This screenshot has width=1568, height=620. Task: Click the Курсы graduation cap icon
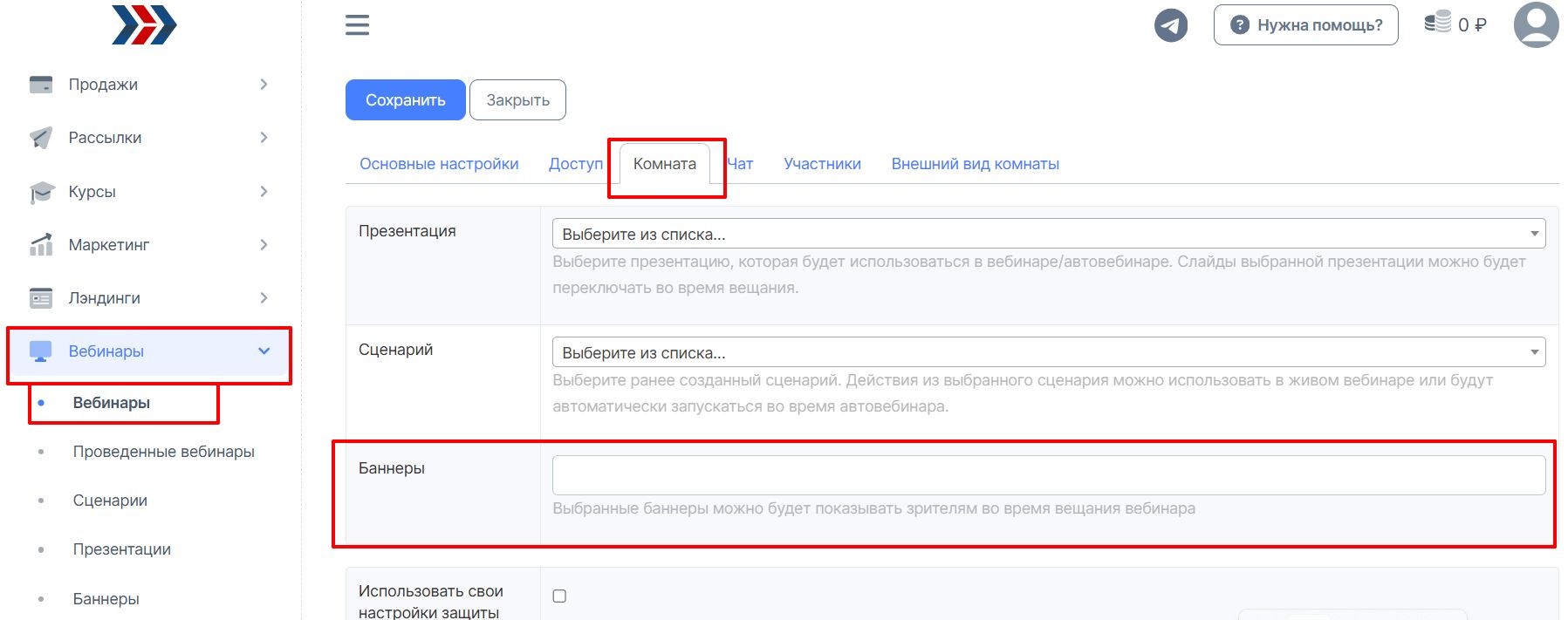point(41,192)
